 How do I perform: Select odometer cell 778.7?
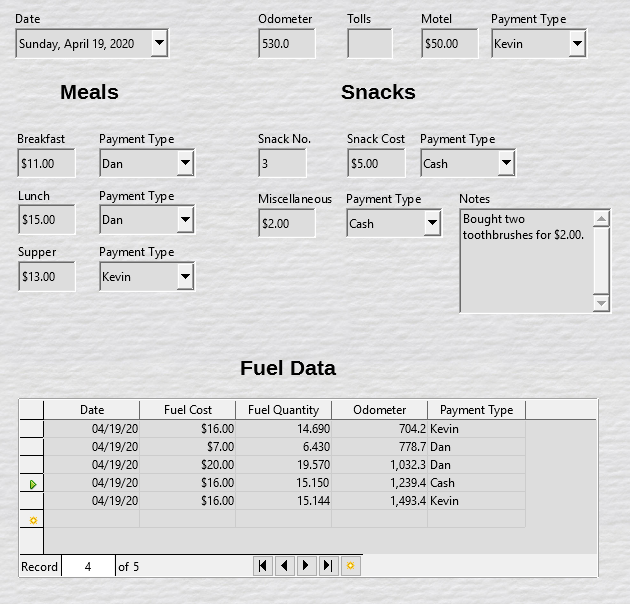click(x=380, y=447)
